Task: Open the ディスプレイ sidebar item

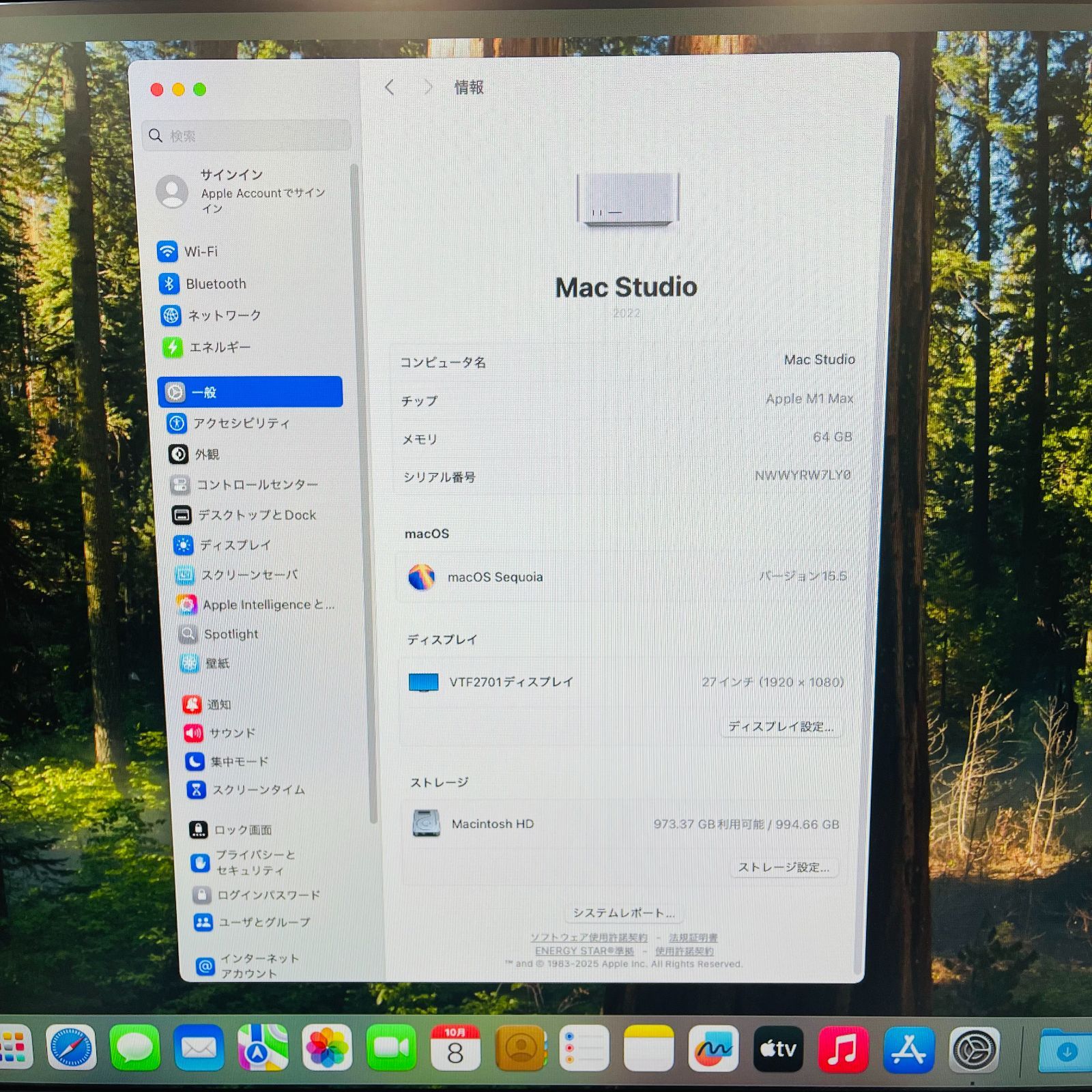Action: pyautogui.click(x=235, y=545)
